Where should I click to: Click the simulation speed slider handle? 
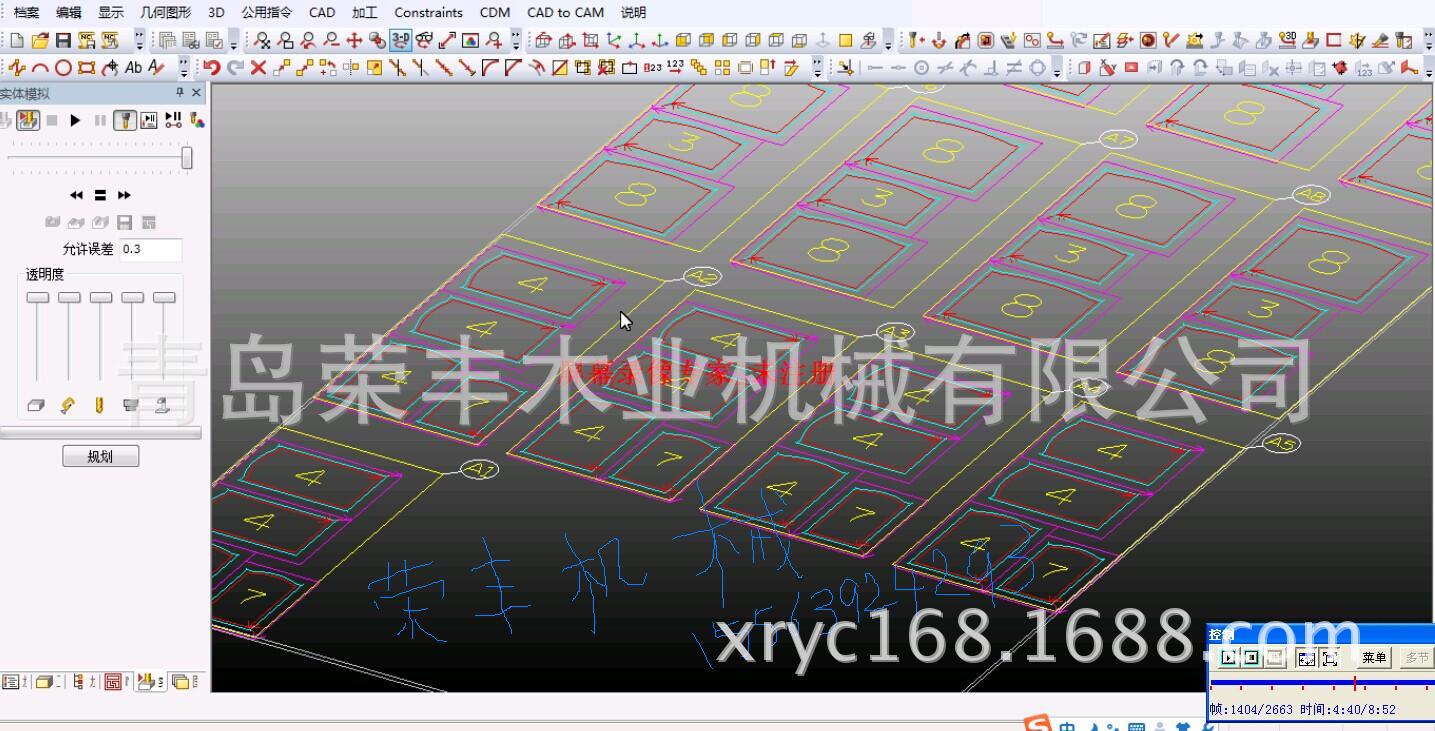pos(186,158)
